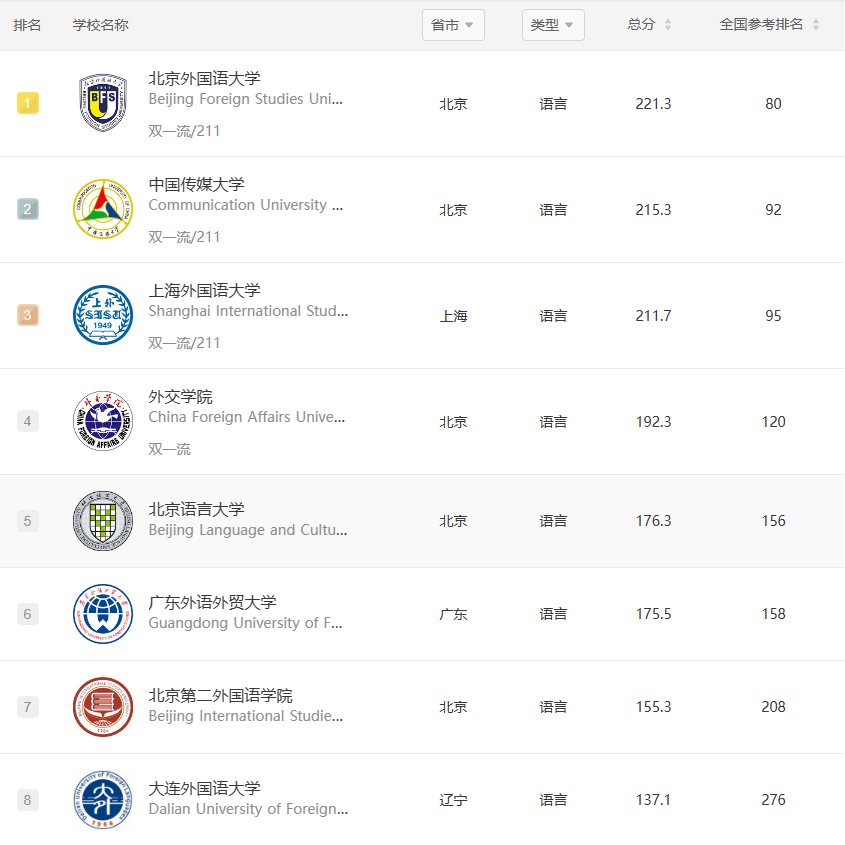Click the bronze rank 3 badge

(x=27, y=315)
